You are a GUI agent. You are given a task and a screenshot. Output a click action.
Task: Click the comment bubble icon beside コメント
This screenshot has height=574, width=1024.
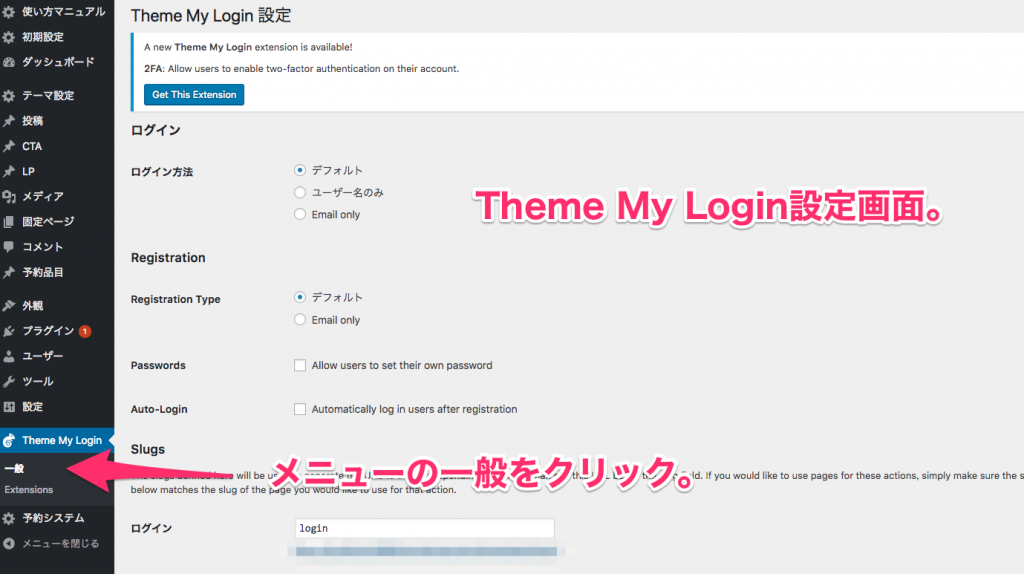tap(8, 247)
